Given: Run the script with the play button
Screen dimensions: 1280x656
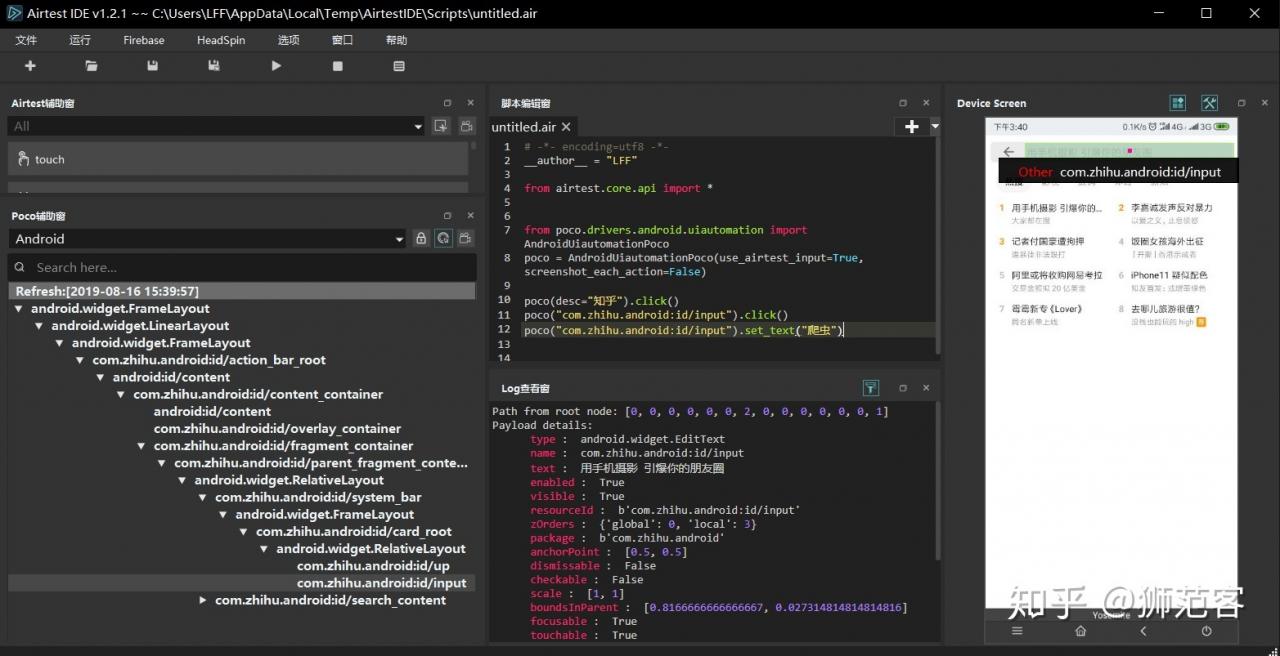Looking at the screenshot, I should tap(276, 66).
